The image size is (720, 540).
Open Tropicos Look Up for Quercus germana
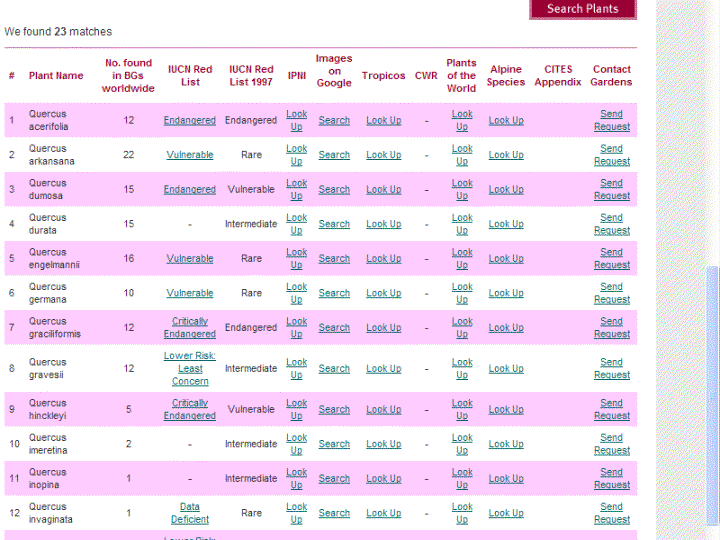[x=383, y=293]
